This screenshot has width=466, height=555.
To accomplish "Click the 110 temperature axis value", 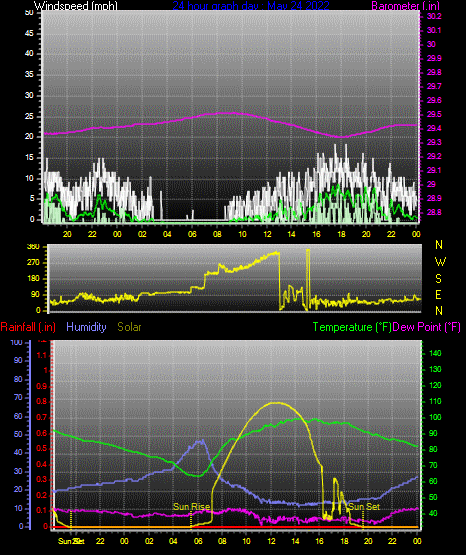I will pos(435,401).
